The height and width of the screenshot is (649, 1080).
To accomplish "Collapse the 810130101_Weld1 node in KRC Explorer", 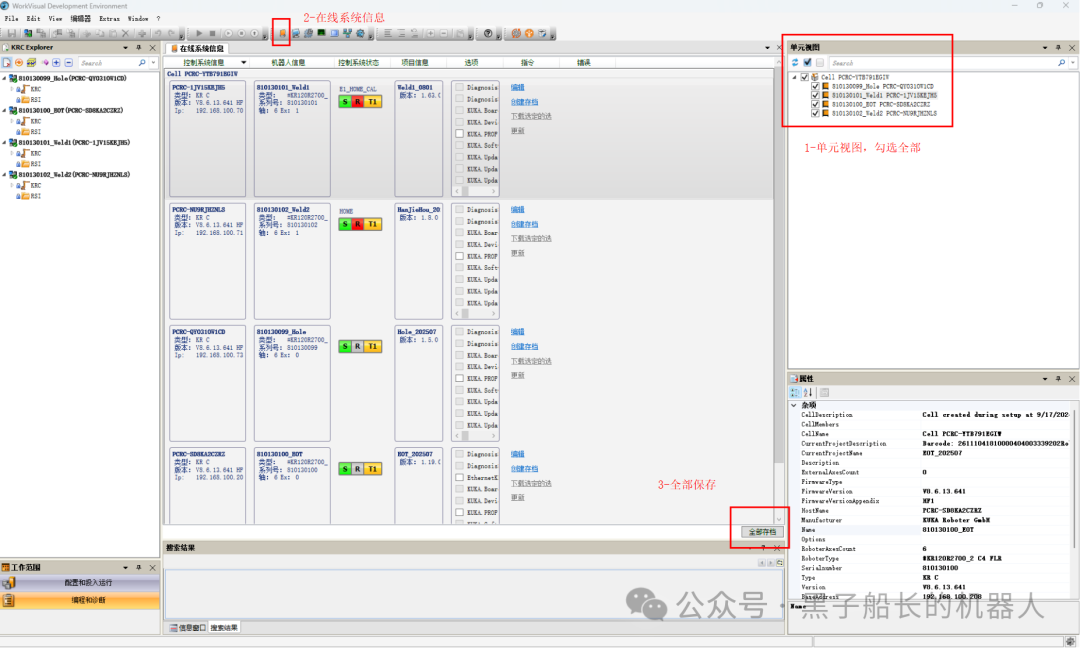I will pos(5,142).
